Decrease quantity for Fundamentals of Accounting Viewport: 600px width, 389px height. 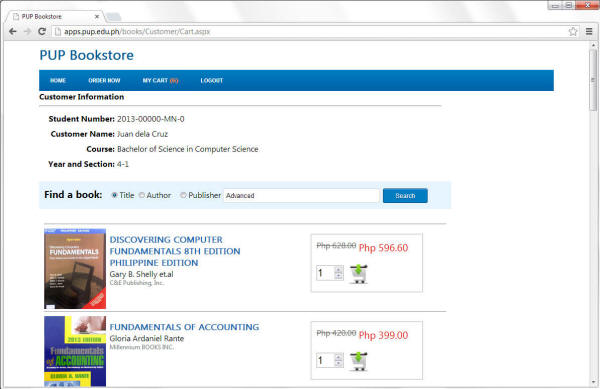338,363
